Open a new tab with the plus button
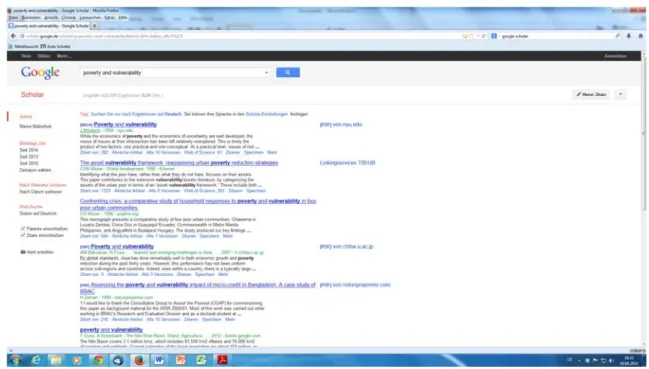The height and width of the screenshot is (369, 649). pyautogui.click(x=95, y=26)
